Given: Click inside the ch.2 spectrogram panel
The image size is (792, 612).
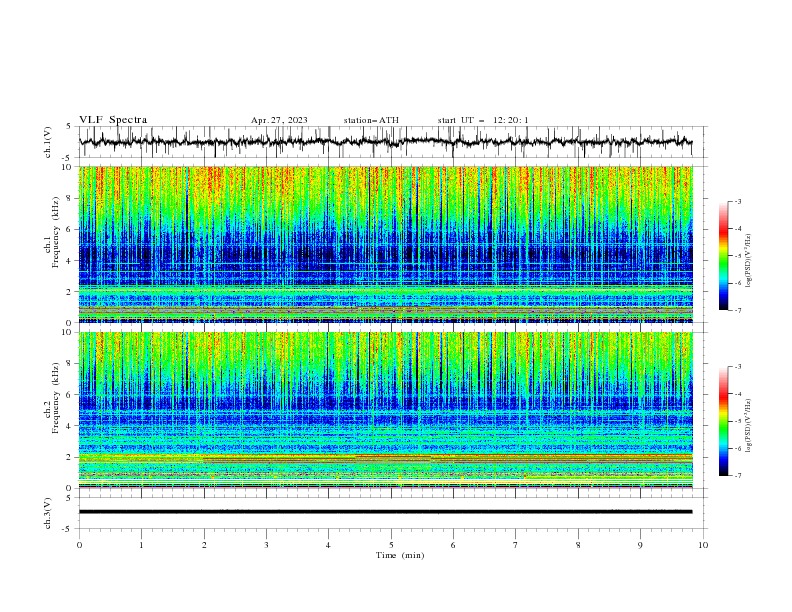Looking at the screenshot, I should (385, 410).
